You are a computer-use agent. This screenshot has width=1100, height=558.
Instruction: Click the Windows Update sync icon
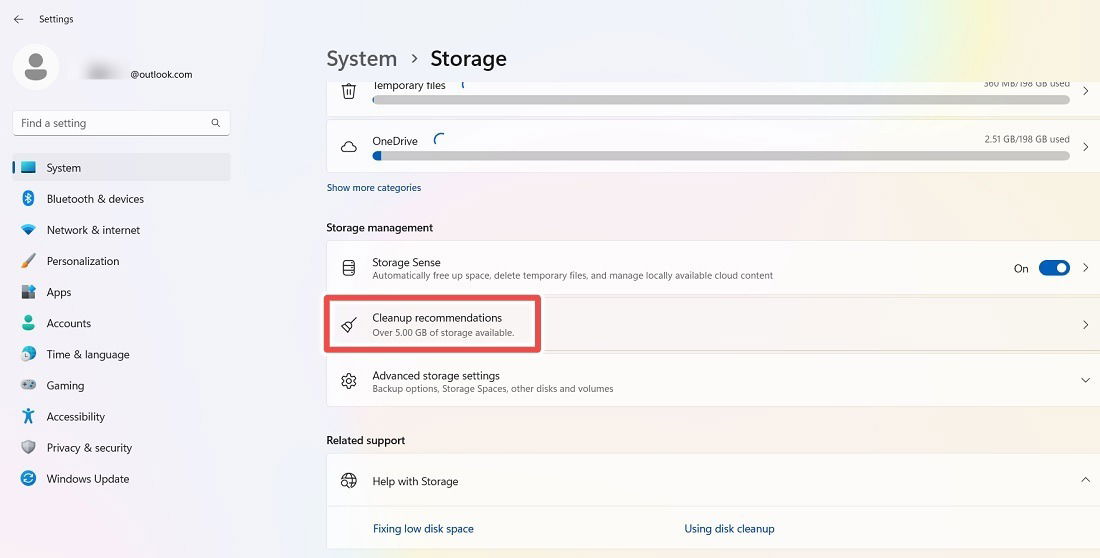click(x=28, y=479)
